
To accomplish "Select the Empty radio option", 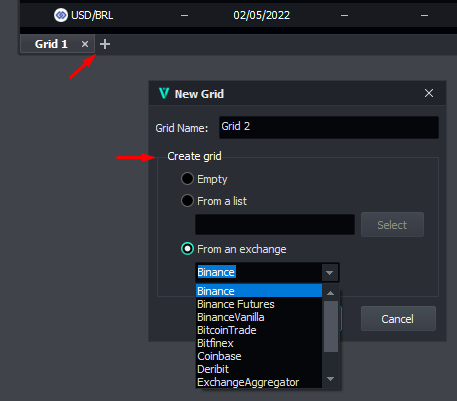I will (x=187, y=179).
